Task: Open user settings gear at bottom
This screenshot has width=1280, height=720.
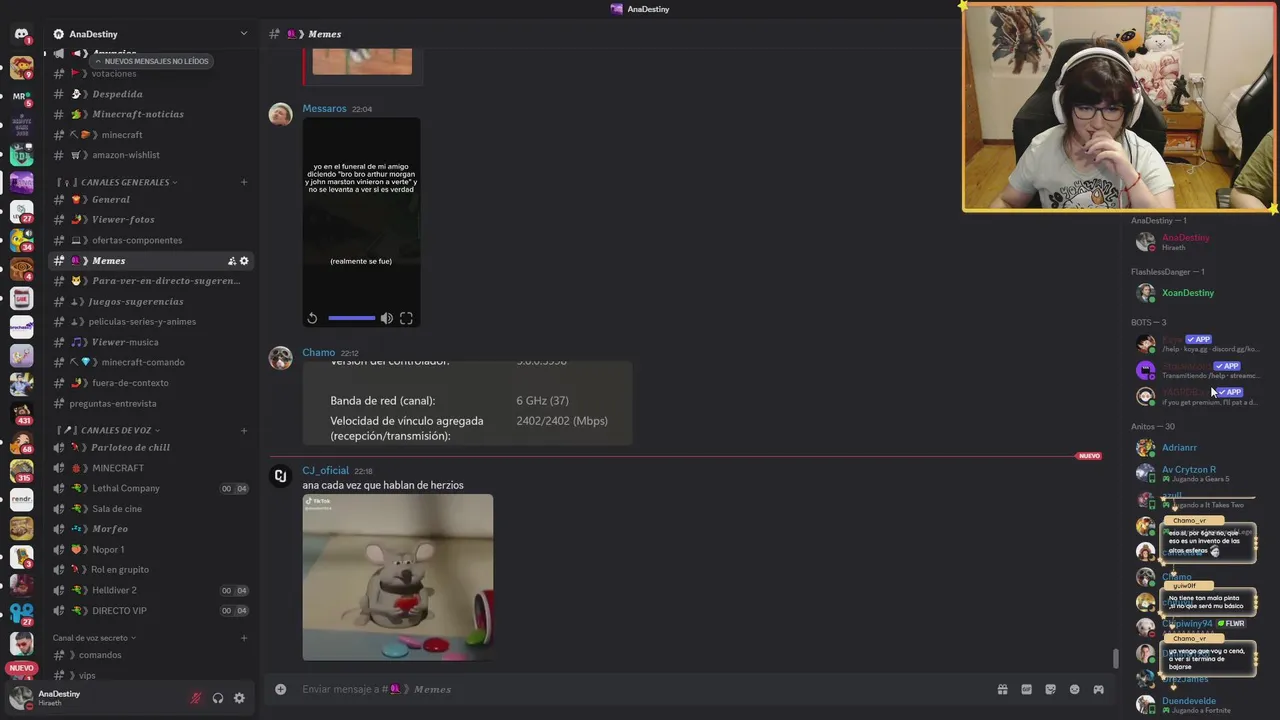Action: coord(239,698)
